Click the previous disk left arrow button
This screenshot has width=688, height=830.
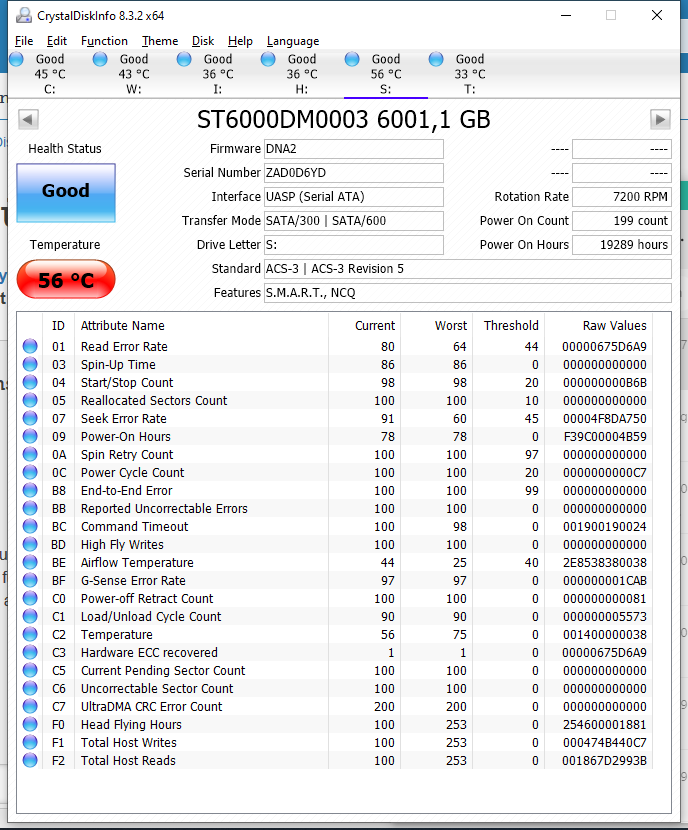tap(29, 120)
